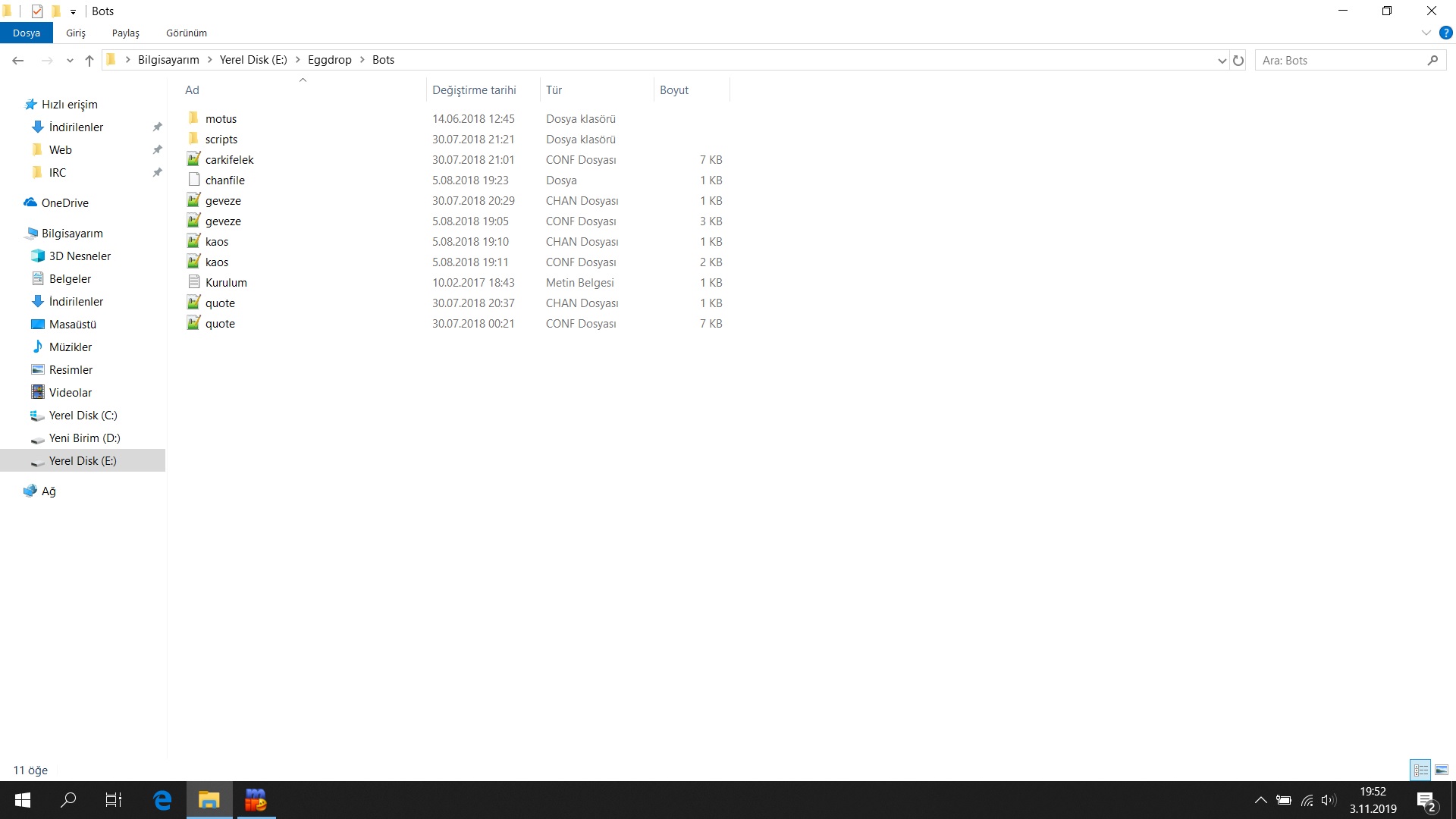This screenshot has height=819, width=1456.
Task: Open Windows Start menu
Action: (23, 800)
